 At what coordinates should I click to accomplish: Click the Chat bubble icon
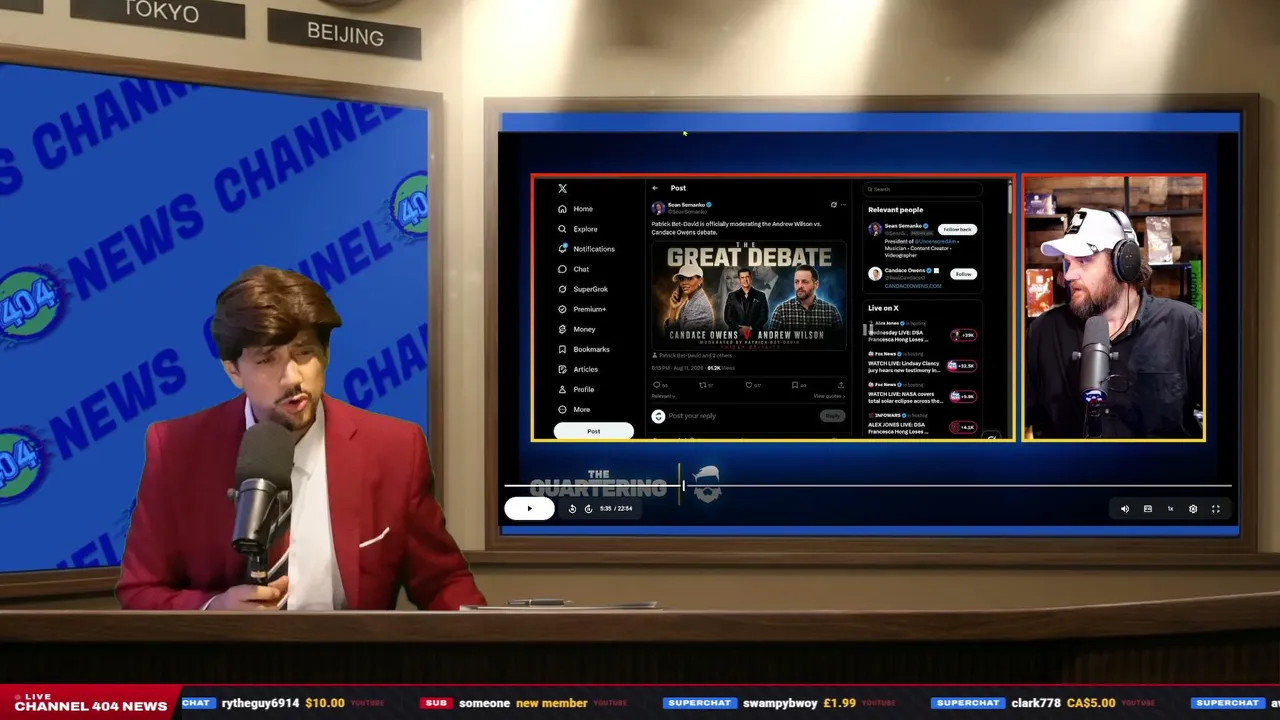(x=562, y=269)
